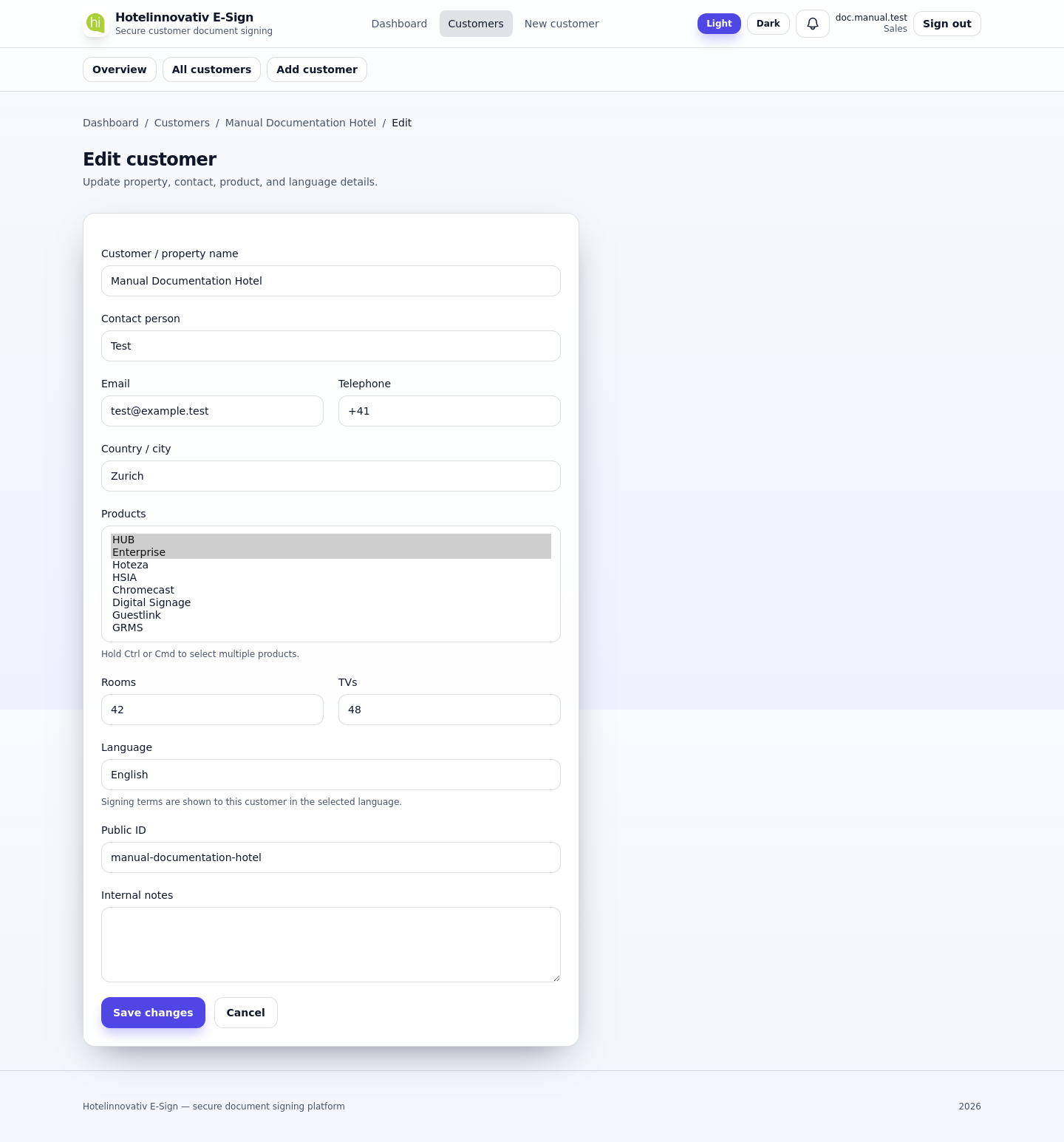Open the Overview tab
The image size is (1064, 1142).
120,69
